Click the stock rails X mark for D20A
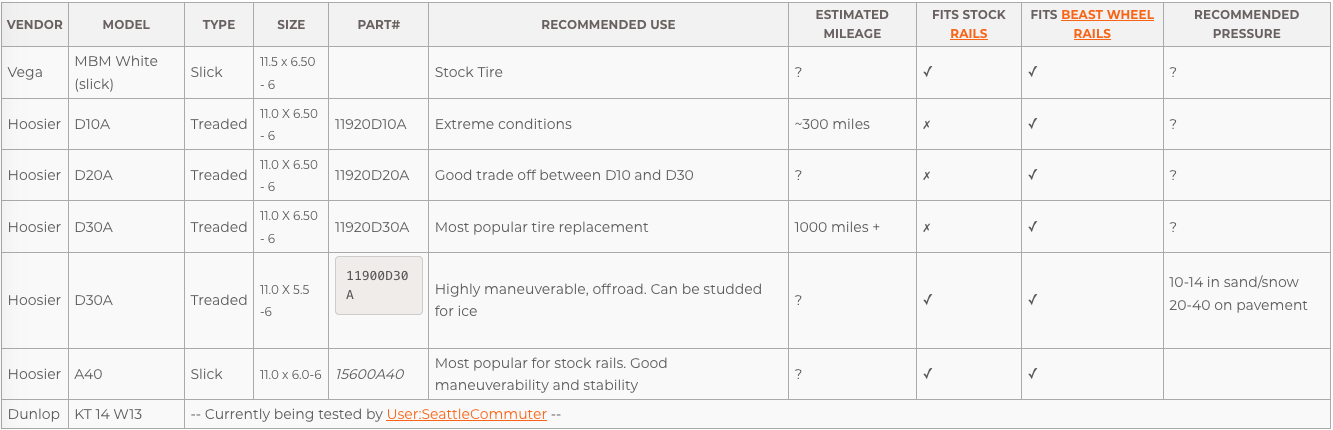This screenshot has height=430, width=1333. click(927, 175)
